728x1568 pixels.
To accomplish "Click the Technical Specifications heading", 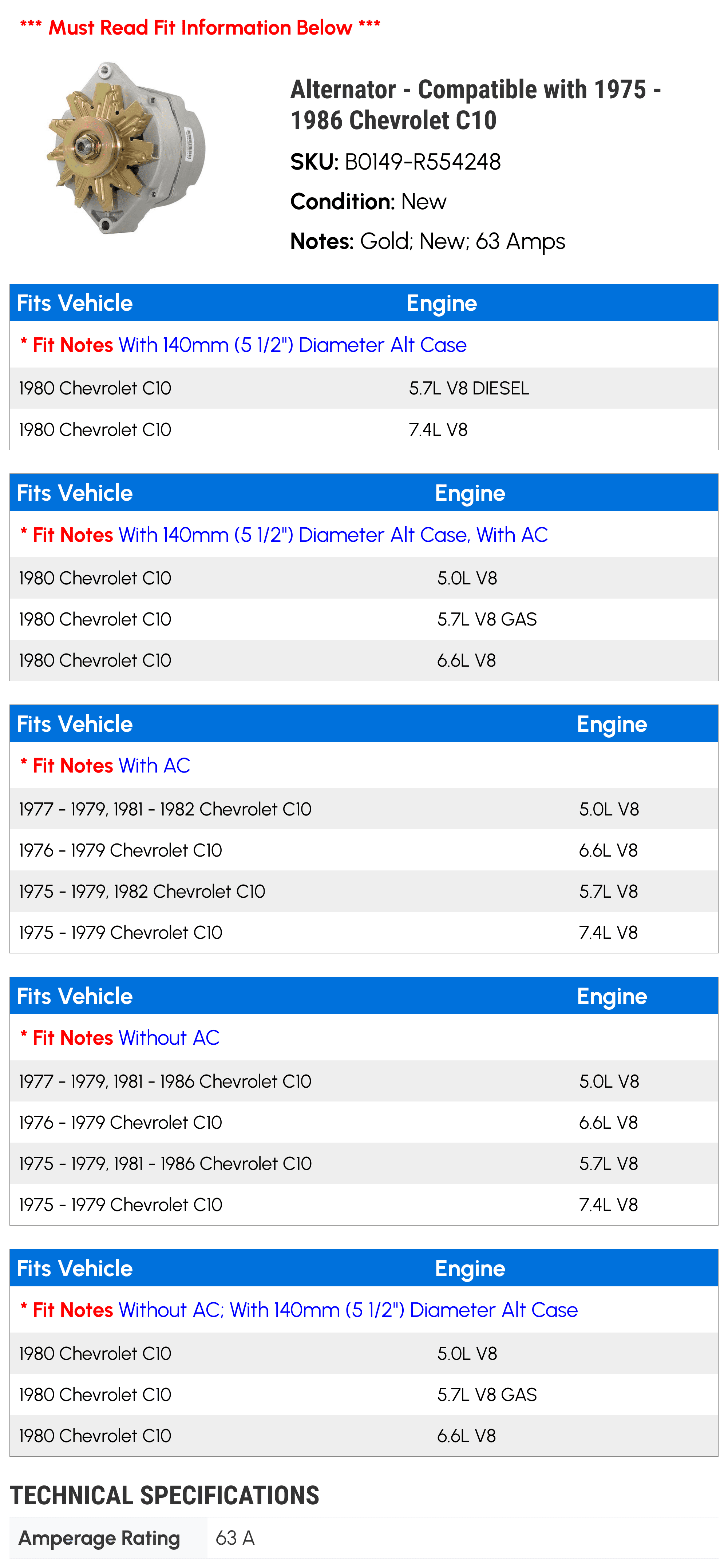I will (165, 1495).
